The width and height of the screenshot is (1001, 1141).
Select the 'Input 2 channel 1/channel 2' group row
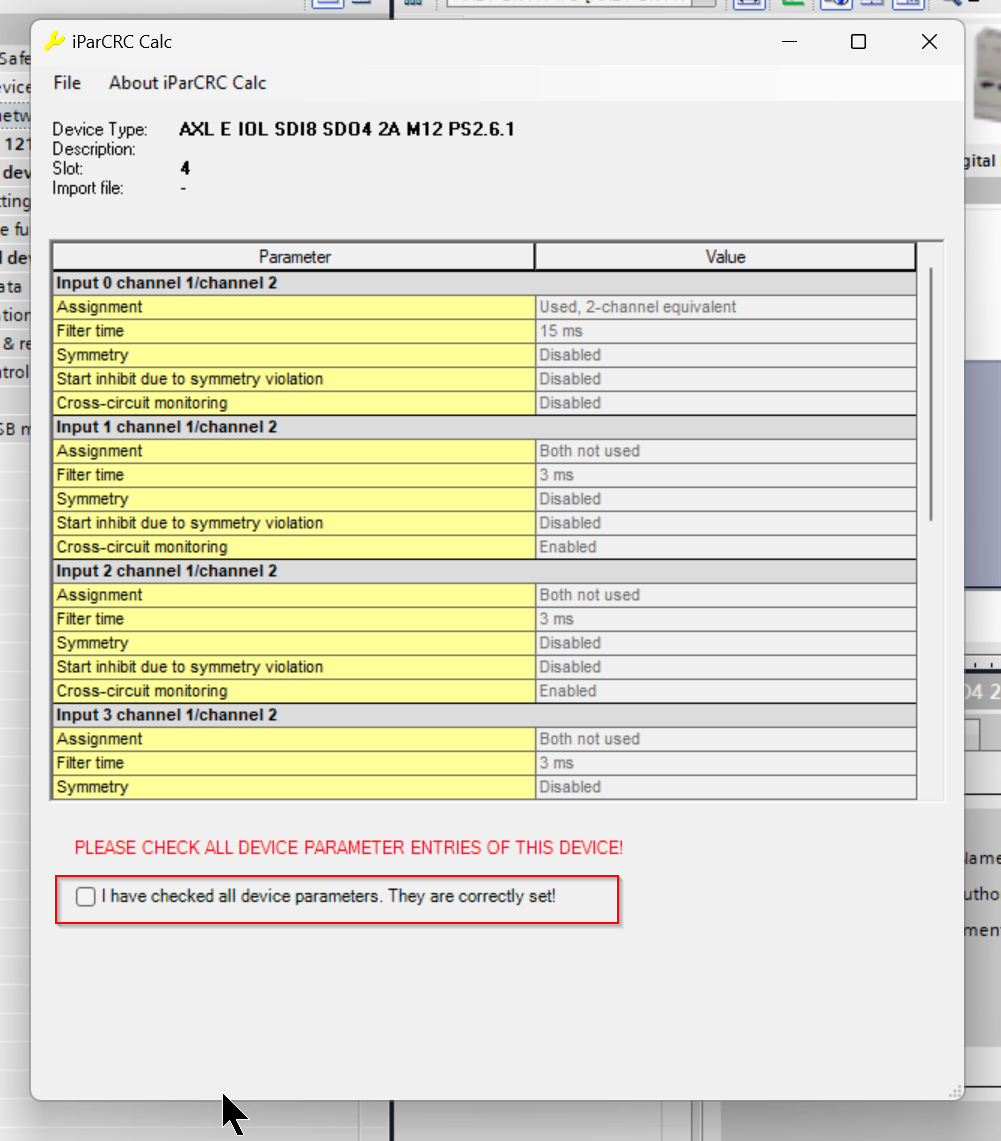point(484,571)
